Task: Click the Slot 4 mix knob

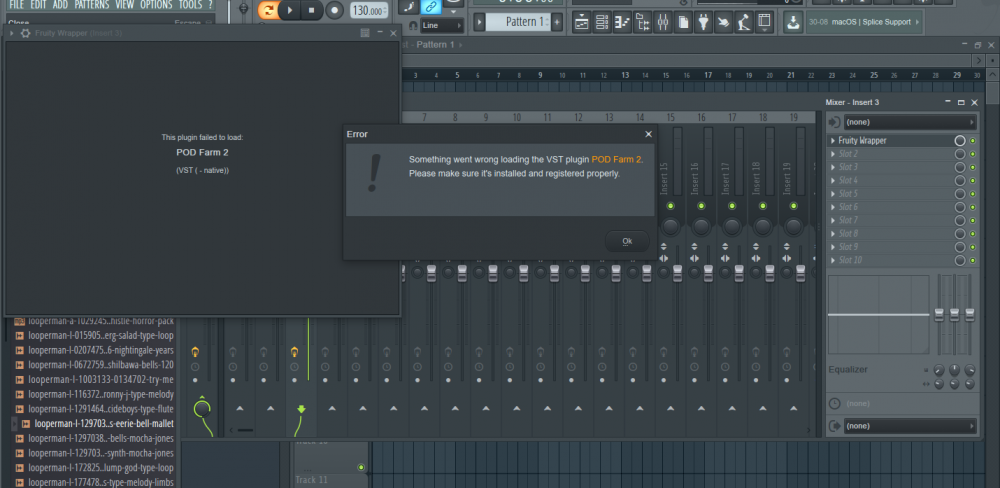Action: [960, 181]
